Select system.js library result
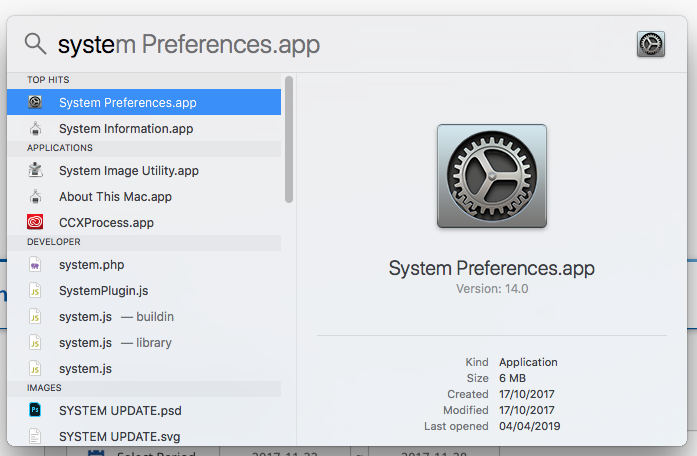The height and width of the screenshot is (456, 697). [115, 343]
